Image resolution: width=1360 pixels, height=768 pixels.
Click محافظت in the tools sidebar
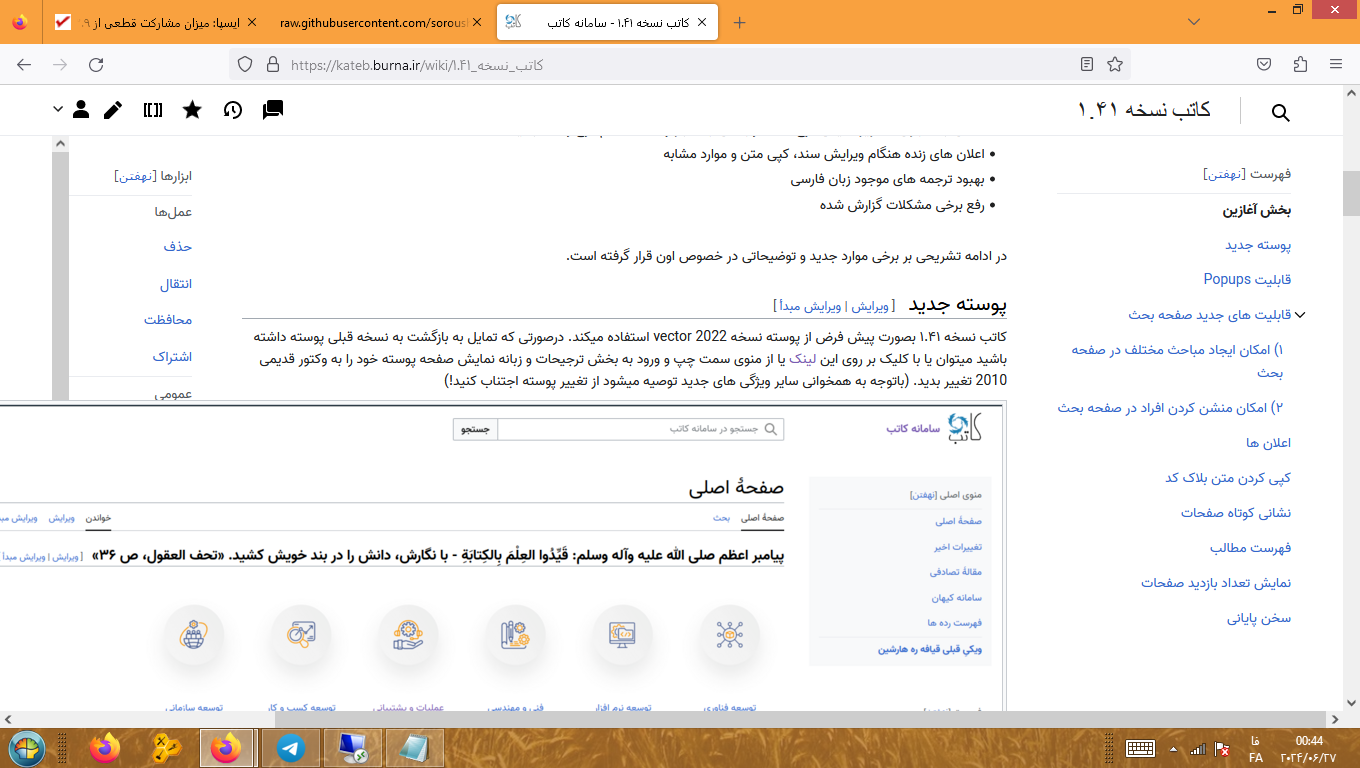click(x=168, y=320)
